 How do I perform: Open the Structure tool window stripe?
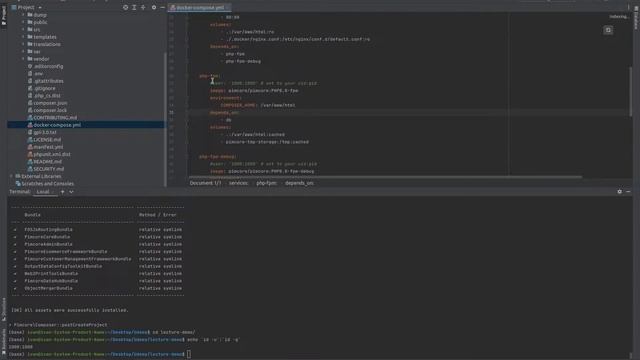(x=4, y=309)
